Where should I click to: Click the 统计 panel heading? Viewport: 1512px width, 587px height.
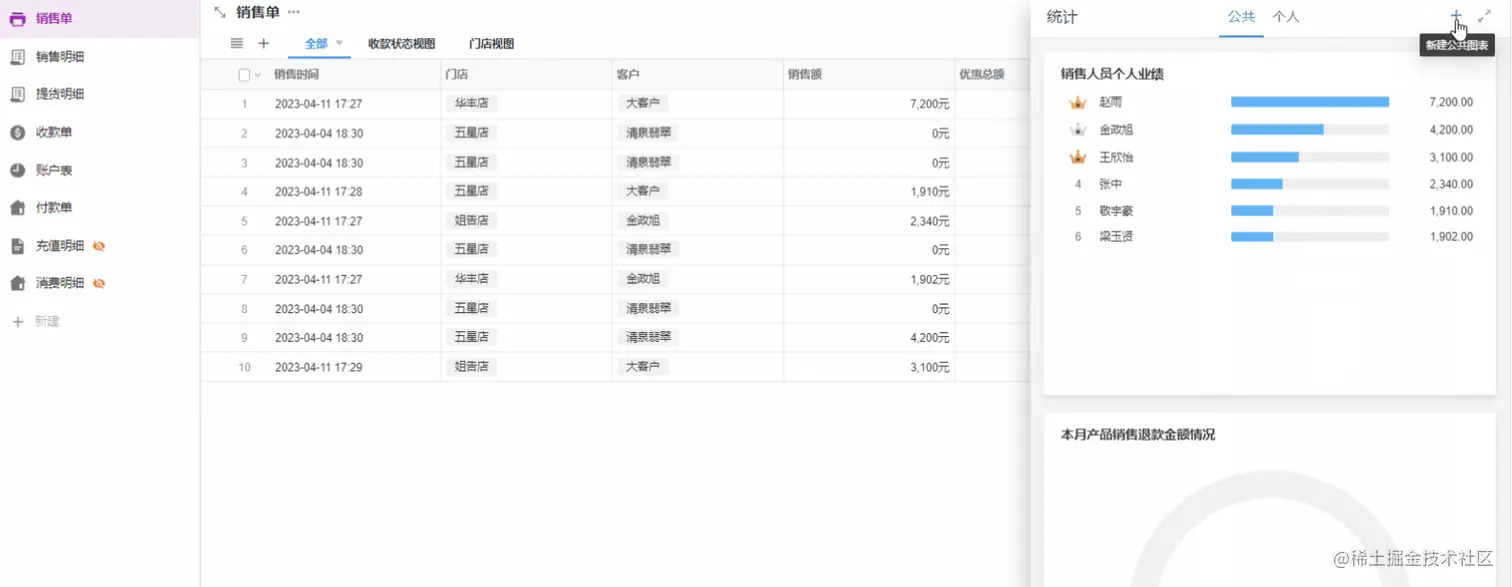pyautogui.click(x=1062, y=17)
